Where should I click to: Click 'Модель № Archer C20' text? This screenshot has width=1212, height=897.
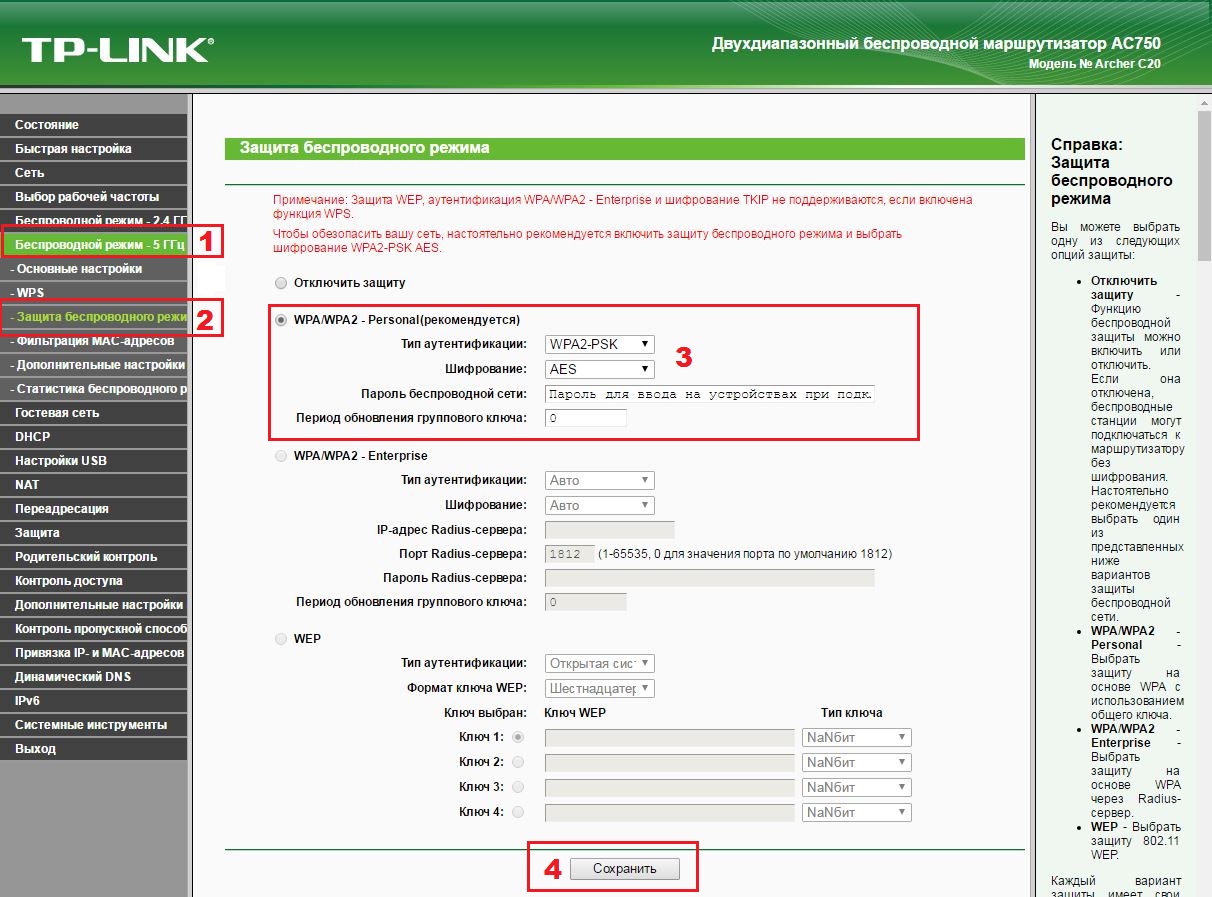click(x=1094, y=64)
